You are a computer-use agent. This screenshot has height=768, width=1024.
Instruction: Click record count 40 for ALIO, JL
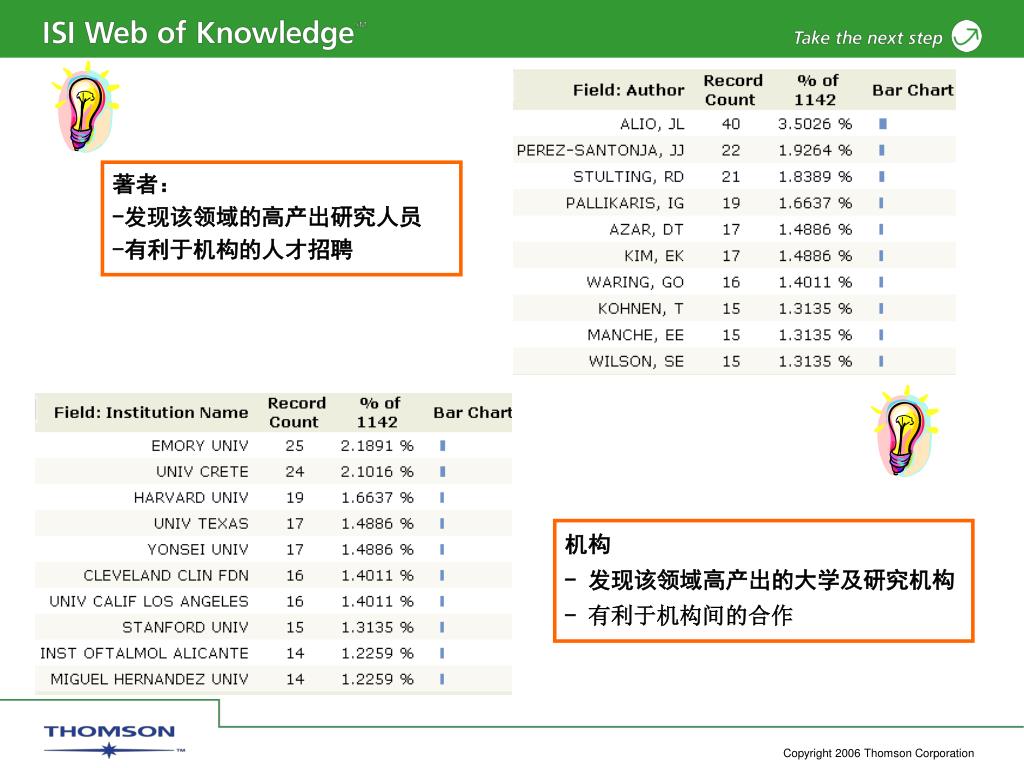pyautogui.click(x=731, y=124)
